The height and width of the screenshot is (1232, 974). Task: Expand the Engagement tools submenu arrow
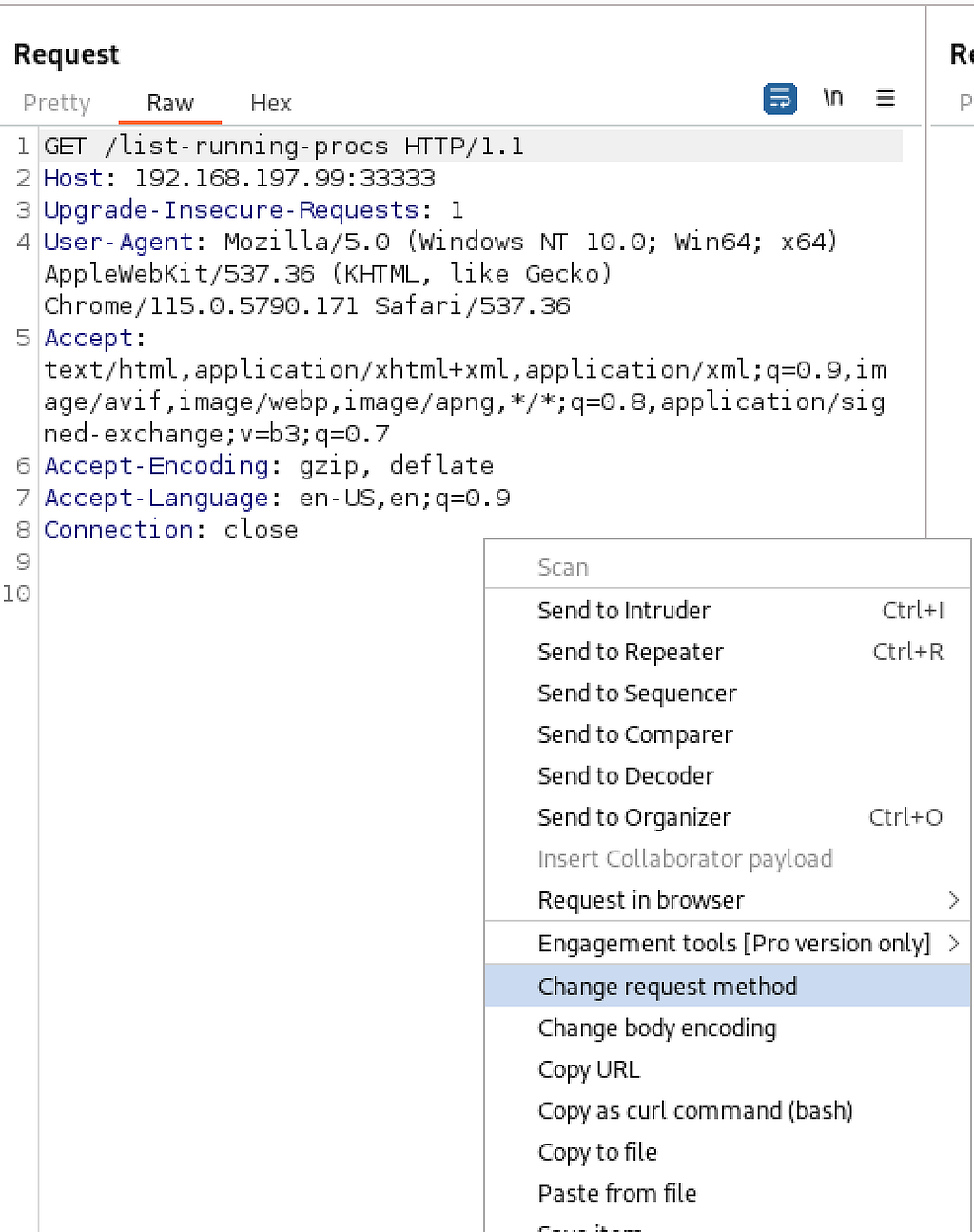pyautogui.click(x=954, y=943)
